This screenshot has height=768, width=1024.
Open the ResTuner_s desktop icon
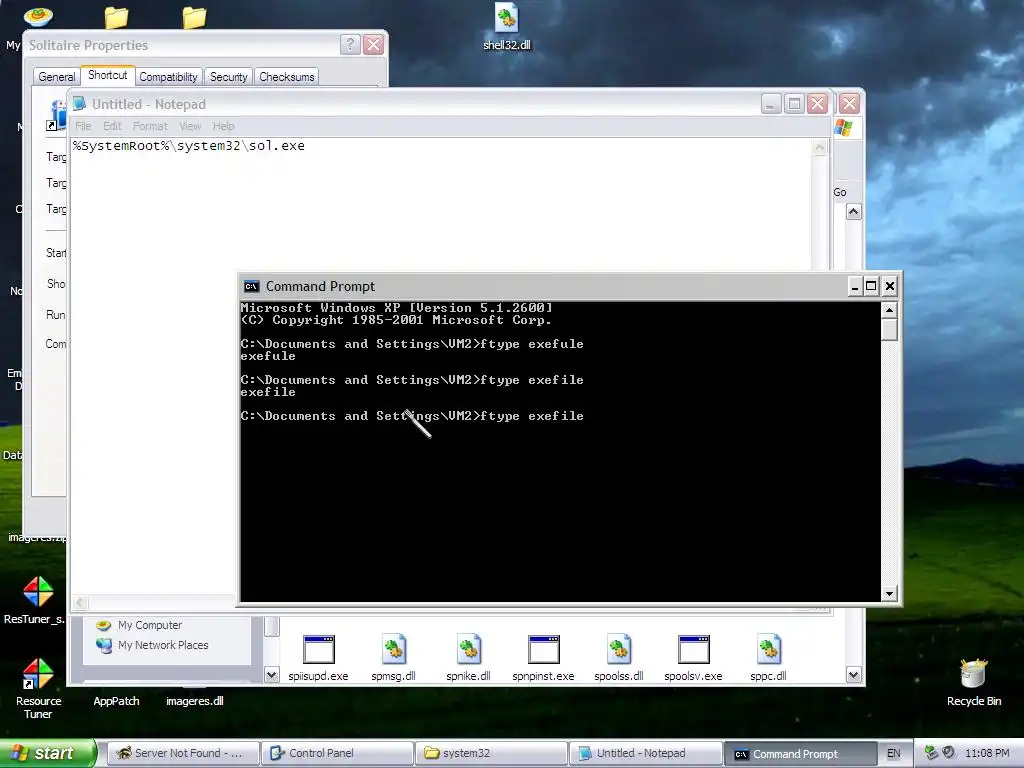[37, 600]
